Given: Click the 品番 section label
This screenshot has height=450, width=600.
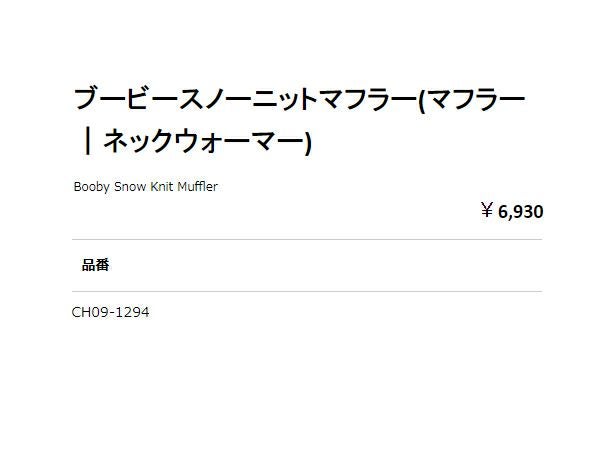Looking at the screenshot, I should [x=96, y=265].
